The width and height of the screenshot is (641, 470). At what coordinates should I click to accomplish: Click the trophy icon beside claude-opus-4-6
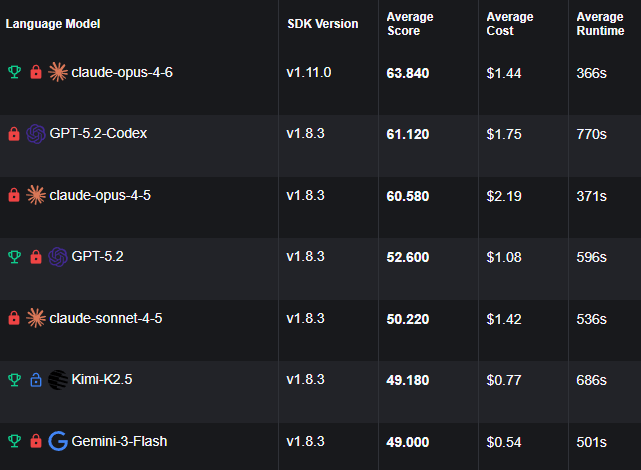point(14,72)
